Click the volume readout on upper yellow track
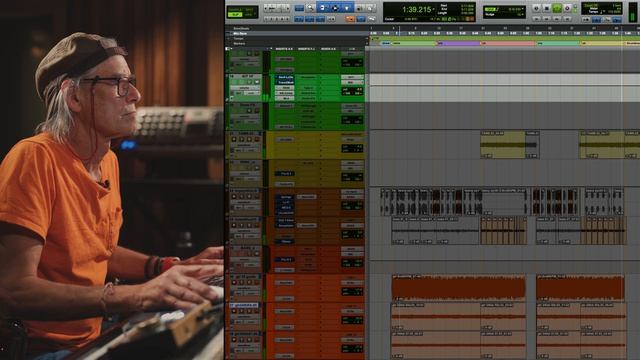 pyautogui.click(x=352, y=147)
